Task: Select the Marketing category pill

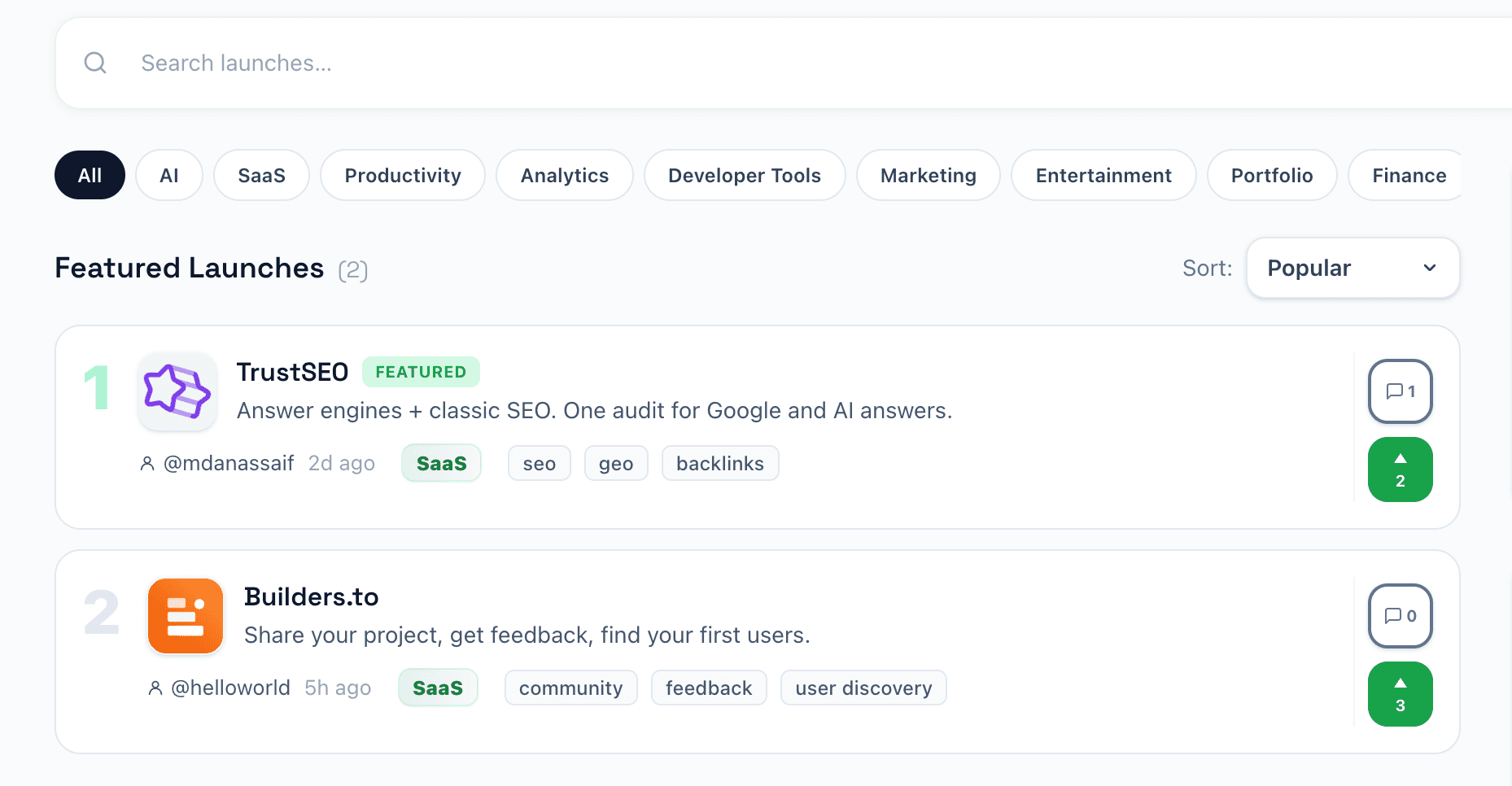Action: (x=929, y=175)
